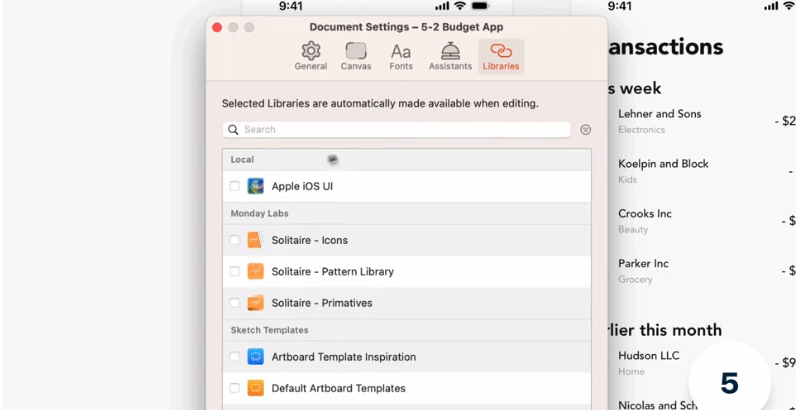
Task: Click the library Search field
Action: click(396, 130)
